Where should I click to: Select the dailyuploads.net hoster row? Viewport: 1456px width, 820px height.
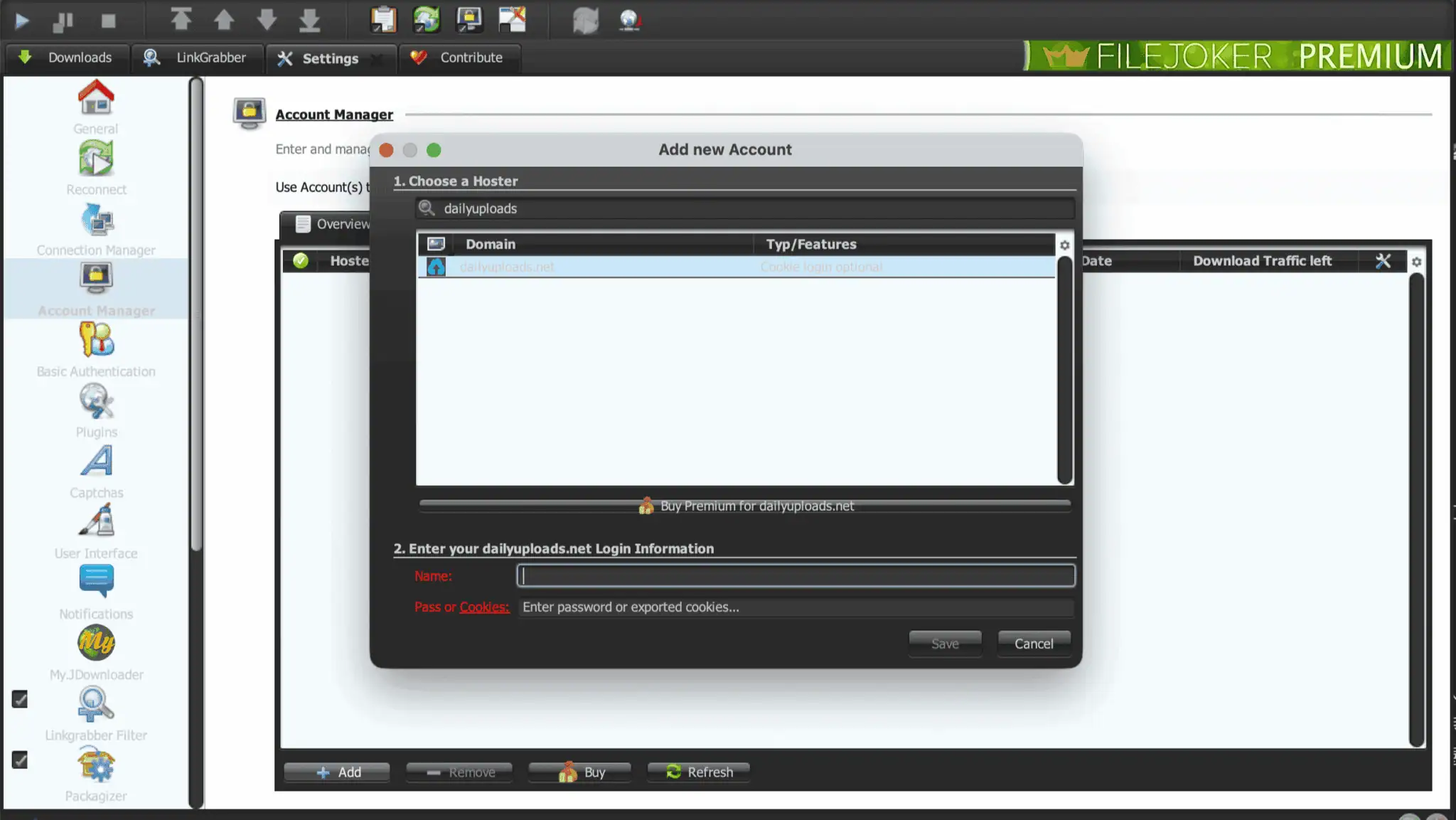point(736,267)
